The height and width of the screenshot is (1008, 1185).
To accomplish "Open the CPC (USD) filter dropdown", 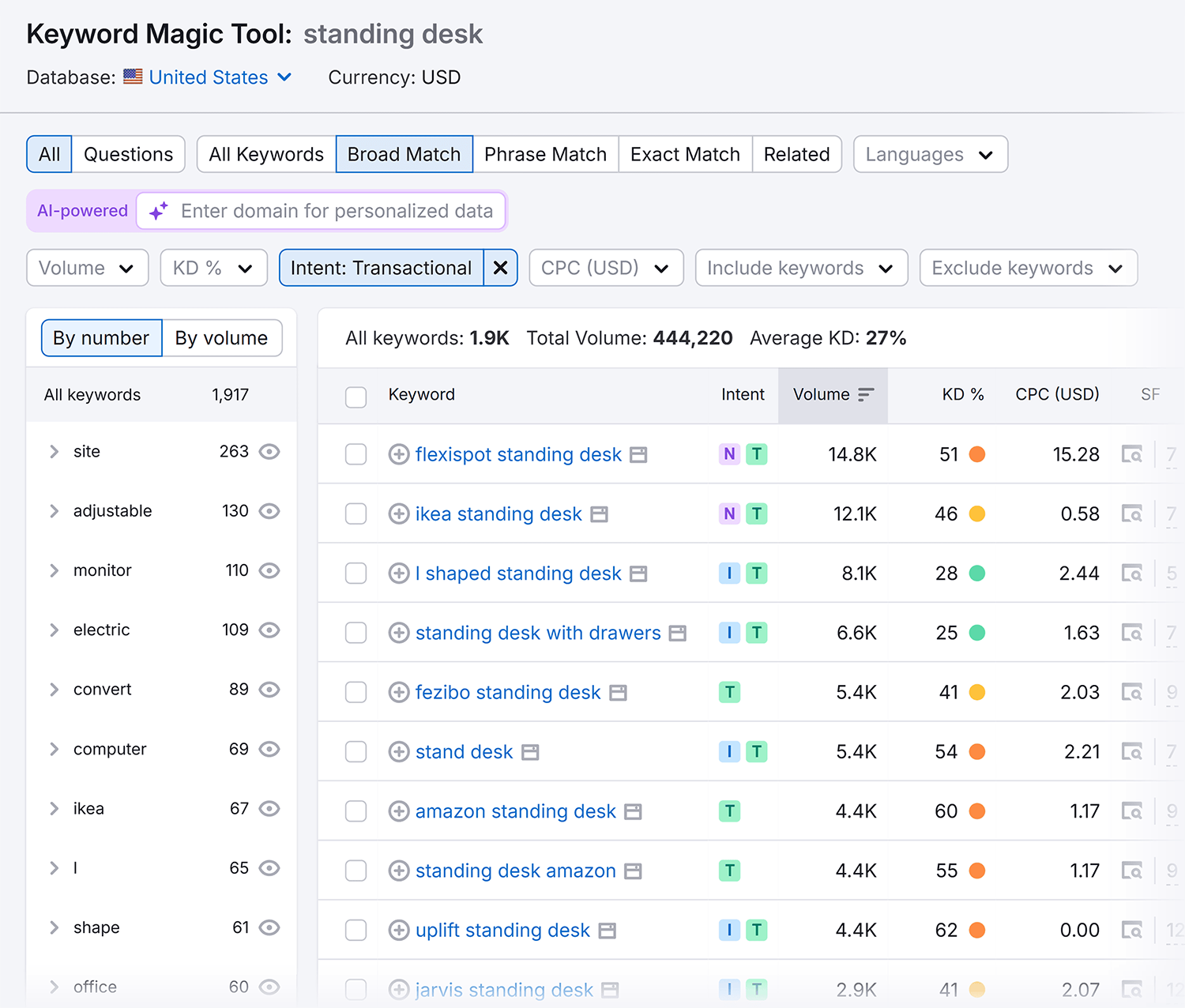I will 606,268.
